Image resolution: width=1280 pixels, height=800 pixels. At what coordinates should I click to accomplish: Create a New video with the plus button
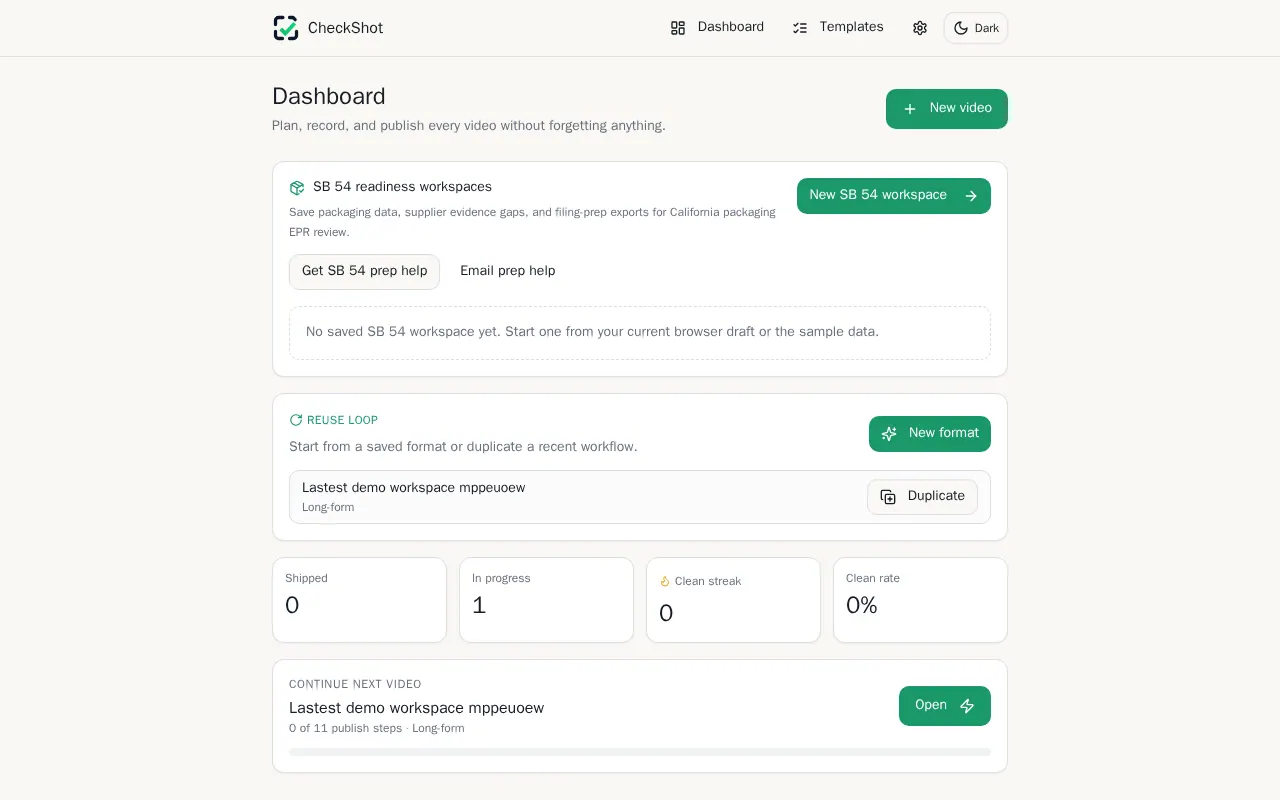coord(947,109)
